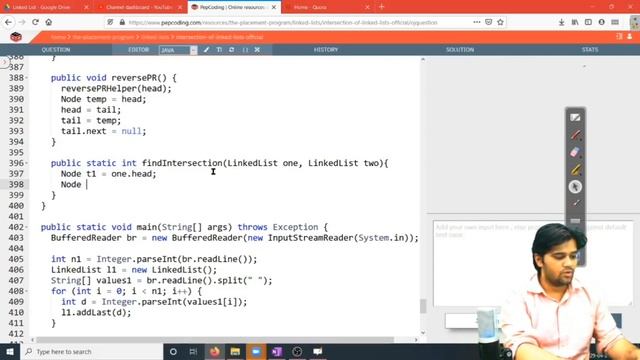
Task: Bookmark this page with the star icon
Action: click(x=500, y=22)
